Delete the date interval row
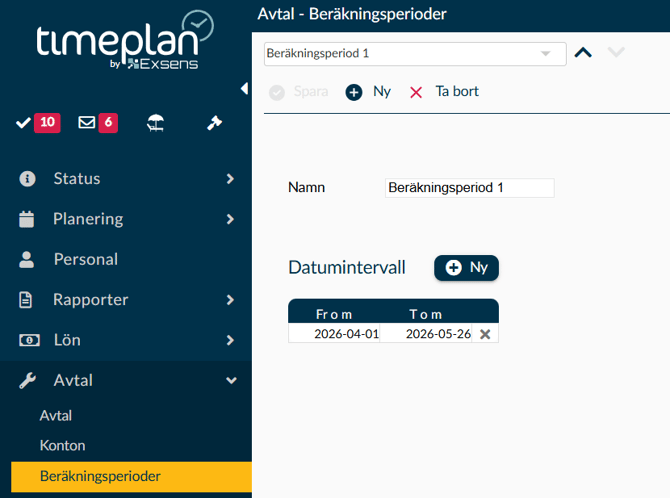 tap(485, 334)
